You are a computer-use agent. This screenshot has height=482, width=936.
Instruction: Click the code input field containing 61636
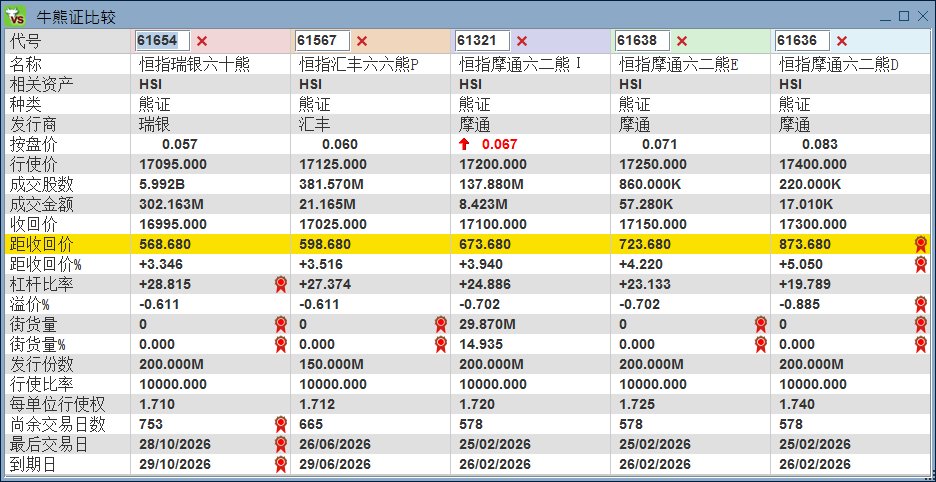click(802, 41)
